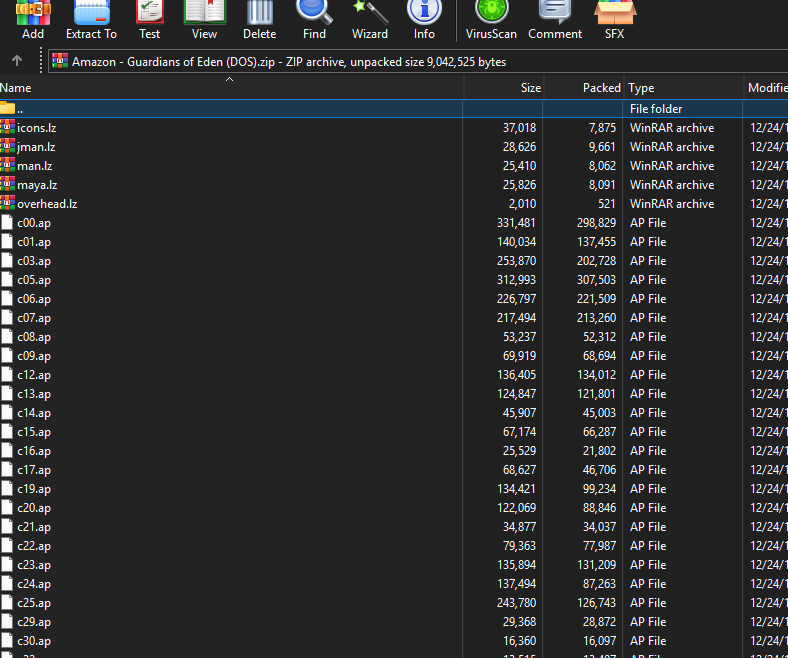Select file c29.ap
The height and width of the screenshot is (658, 788).
pyautogui.click(x=34, y=622)
